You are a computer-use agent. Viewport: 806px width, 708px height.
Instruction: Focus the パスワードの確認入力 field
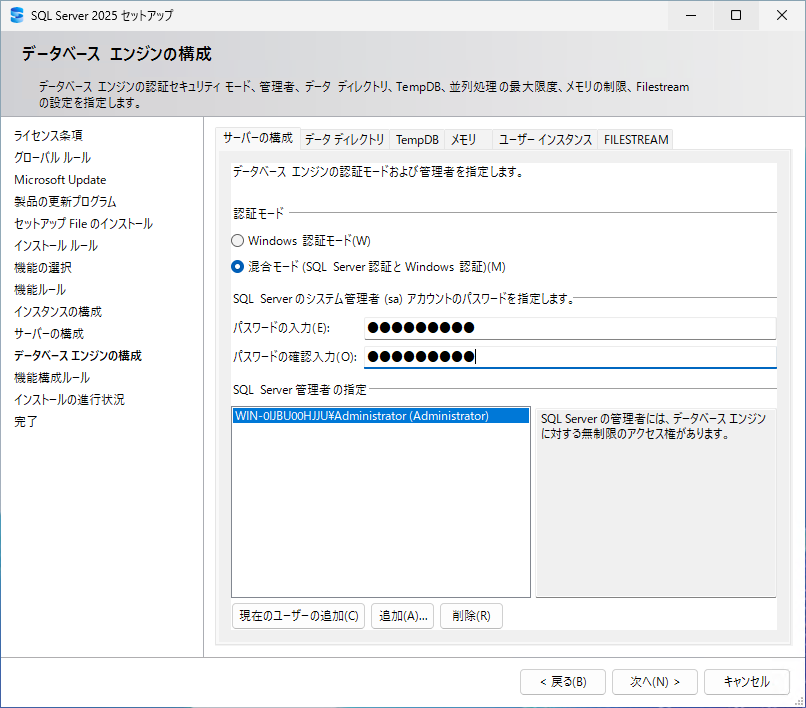pyautogui.click(x=570, y=357)
